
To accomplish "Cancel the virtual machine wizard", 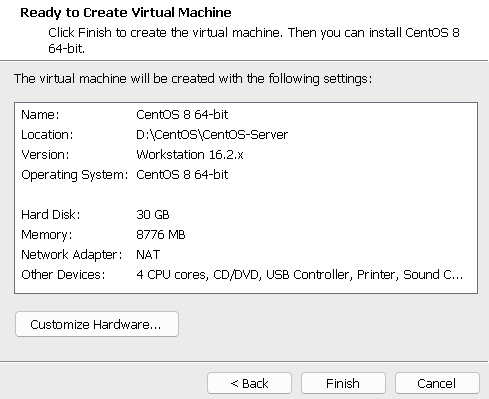I will point(437,383).
